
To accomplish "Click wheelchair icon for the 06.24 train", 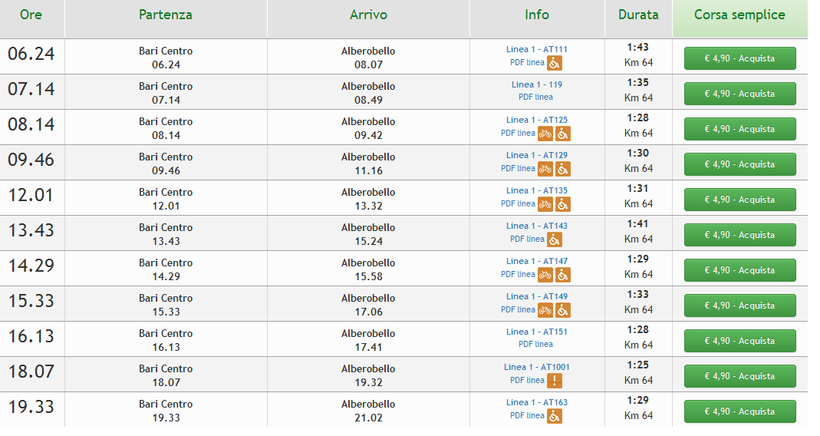I will [x=554, y=62].
